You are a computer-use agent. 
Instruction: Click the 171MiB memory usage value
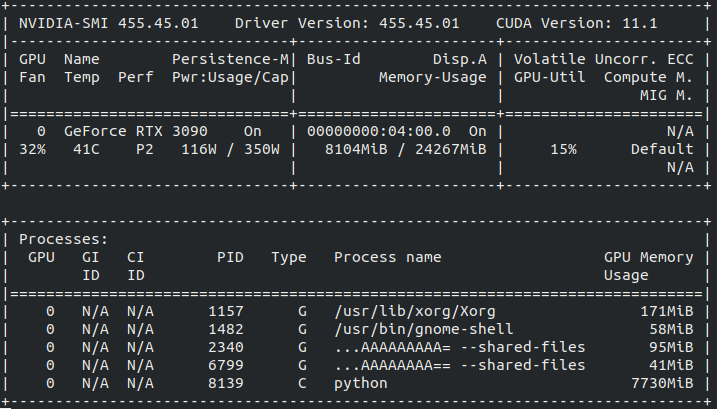(x=667, y=312)
